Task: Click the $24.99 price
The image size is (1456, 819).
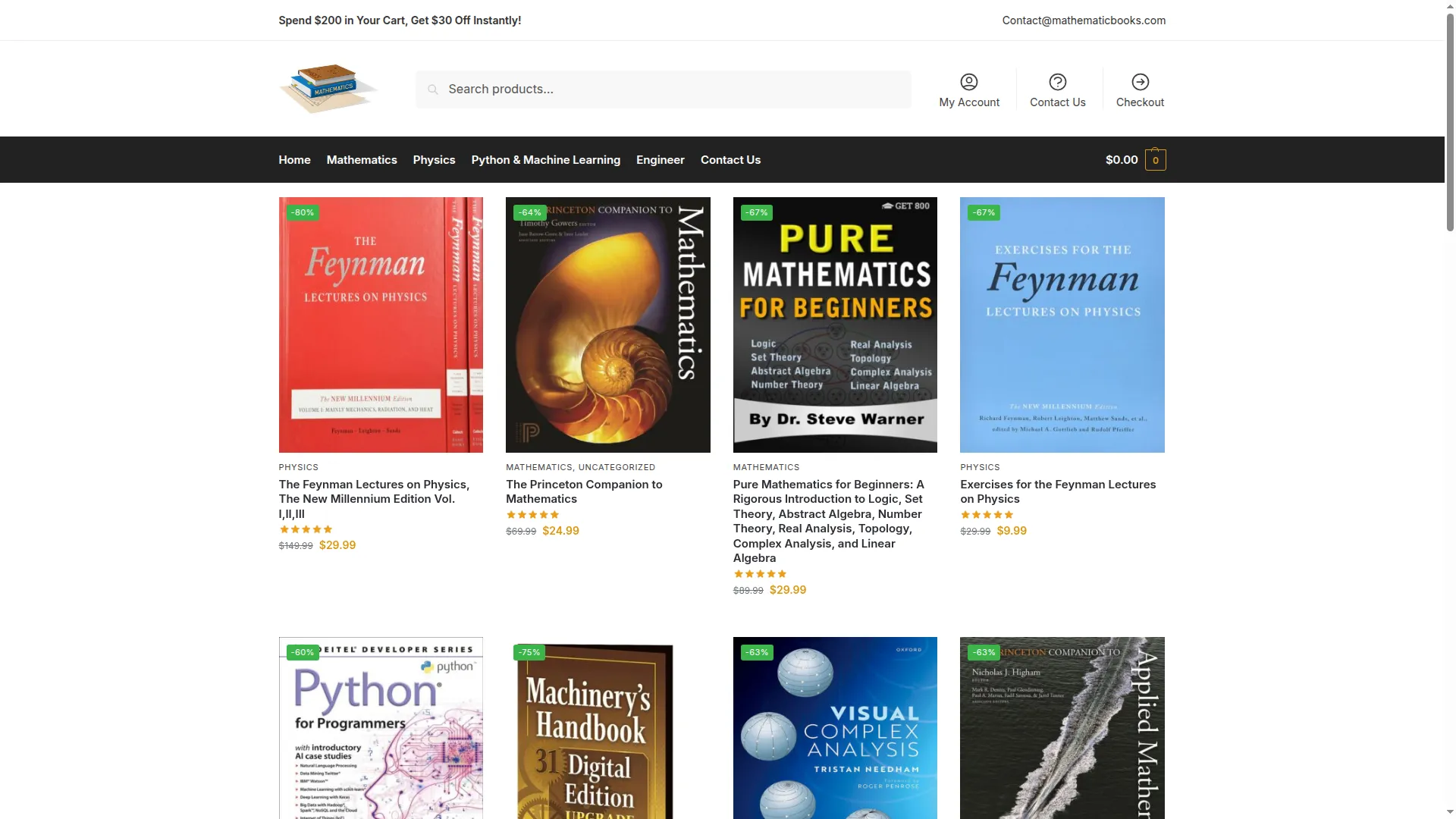Action: tap(561, 531)
